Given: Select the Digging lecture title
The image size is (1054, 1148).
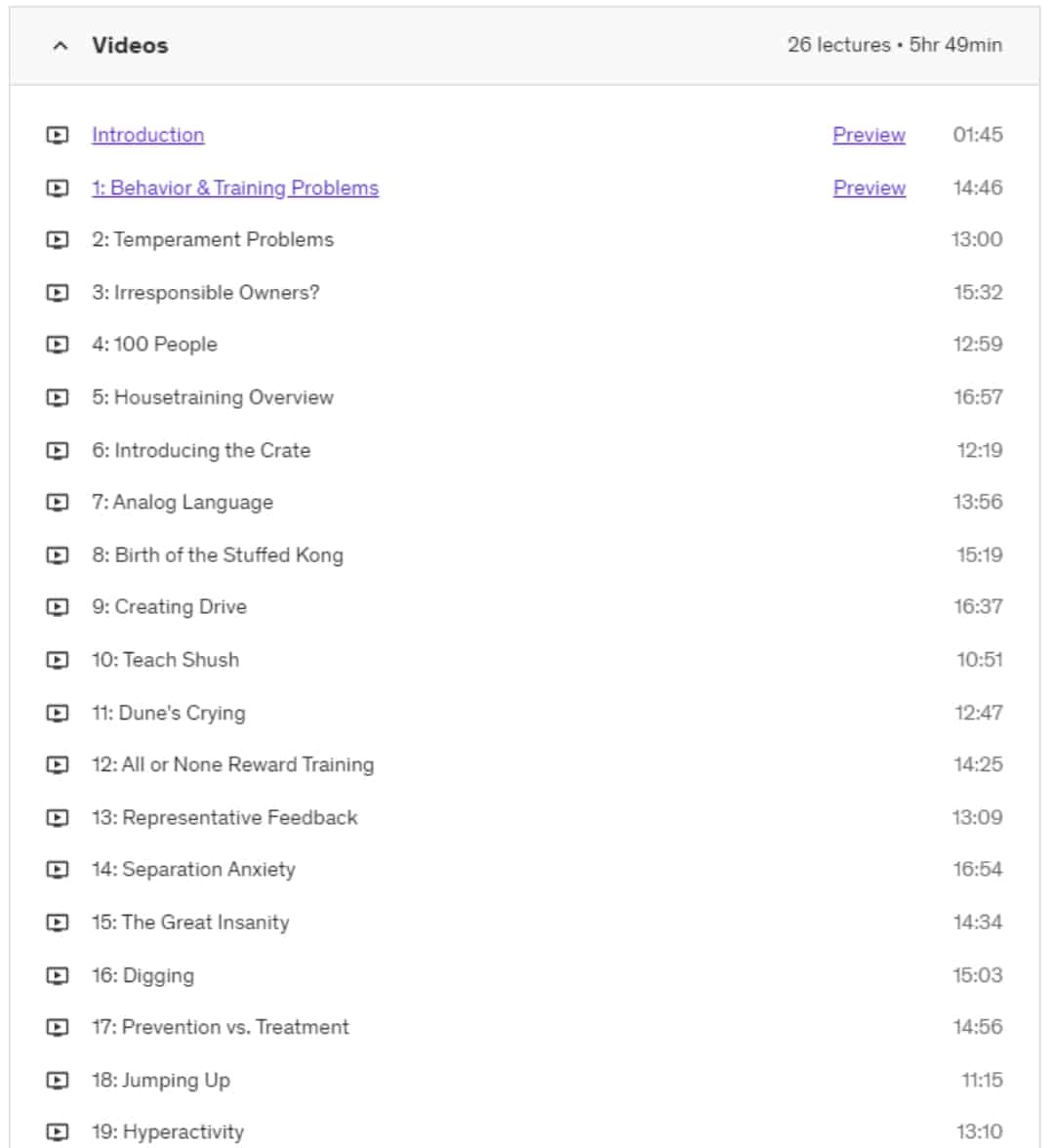Looking at the screenshot, I should click(142, 975).
